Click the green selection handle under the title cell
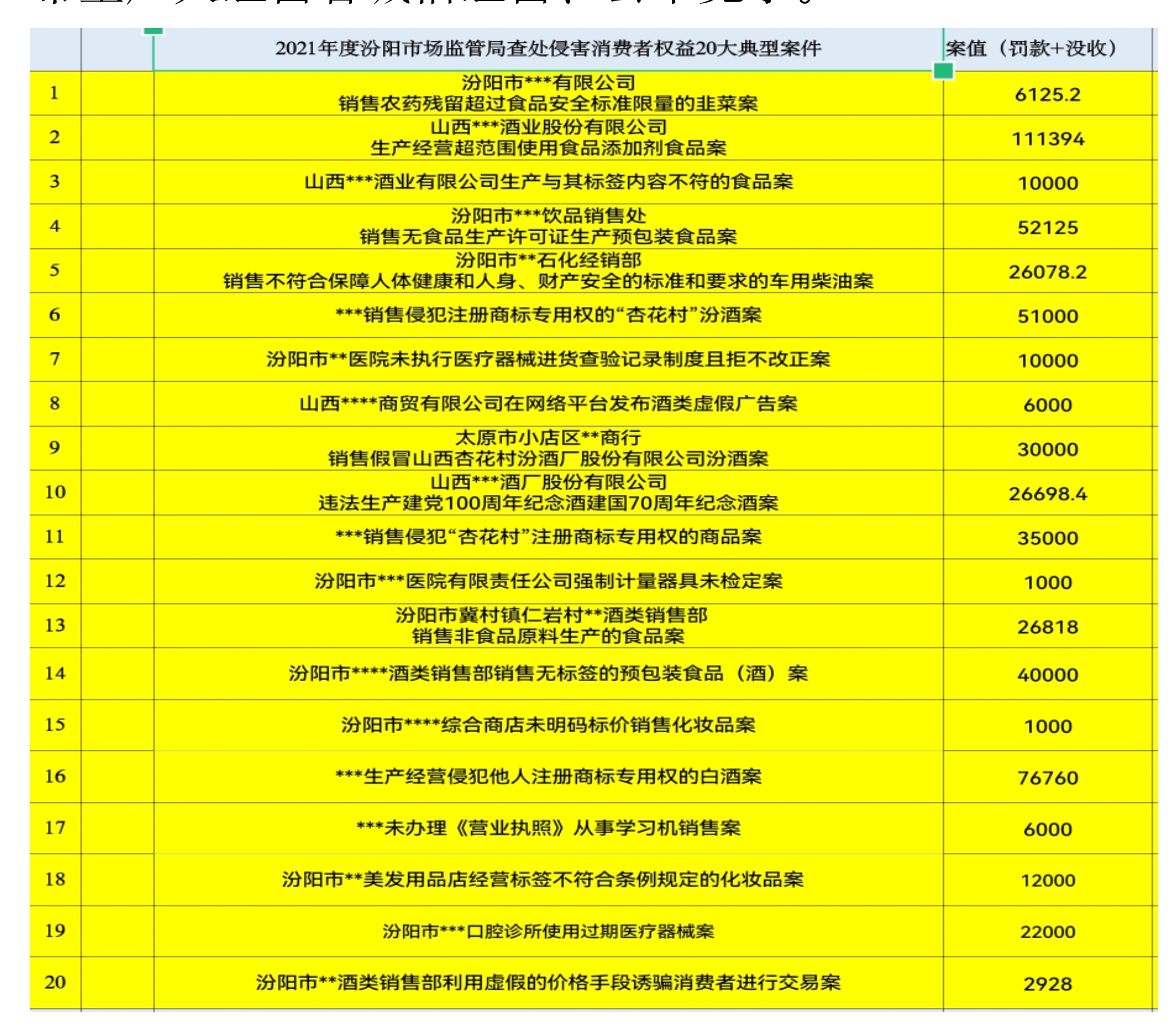Screen dimensions: 1176x1026 pos(943,71)
